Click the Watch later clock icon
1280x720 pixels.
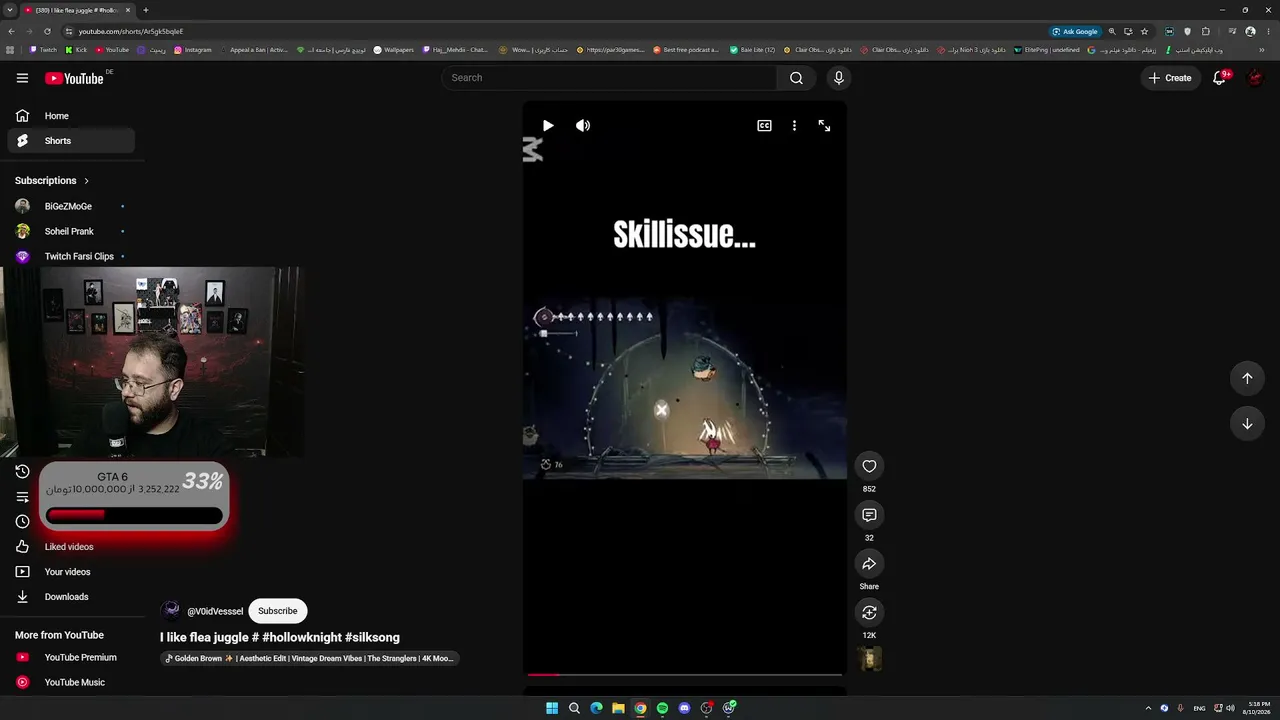point(22,521)
